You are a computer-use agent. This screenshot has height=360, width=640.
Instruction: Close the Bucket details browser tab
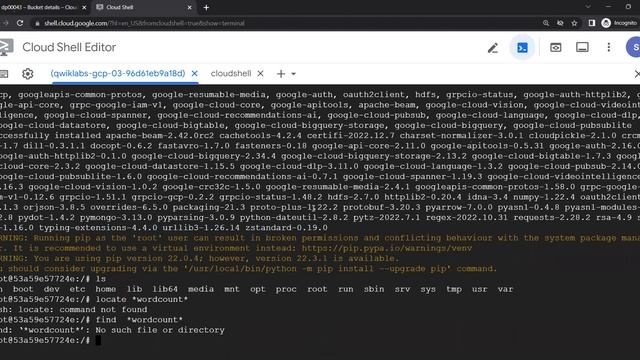click(84, 7)
